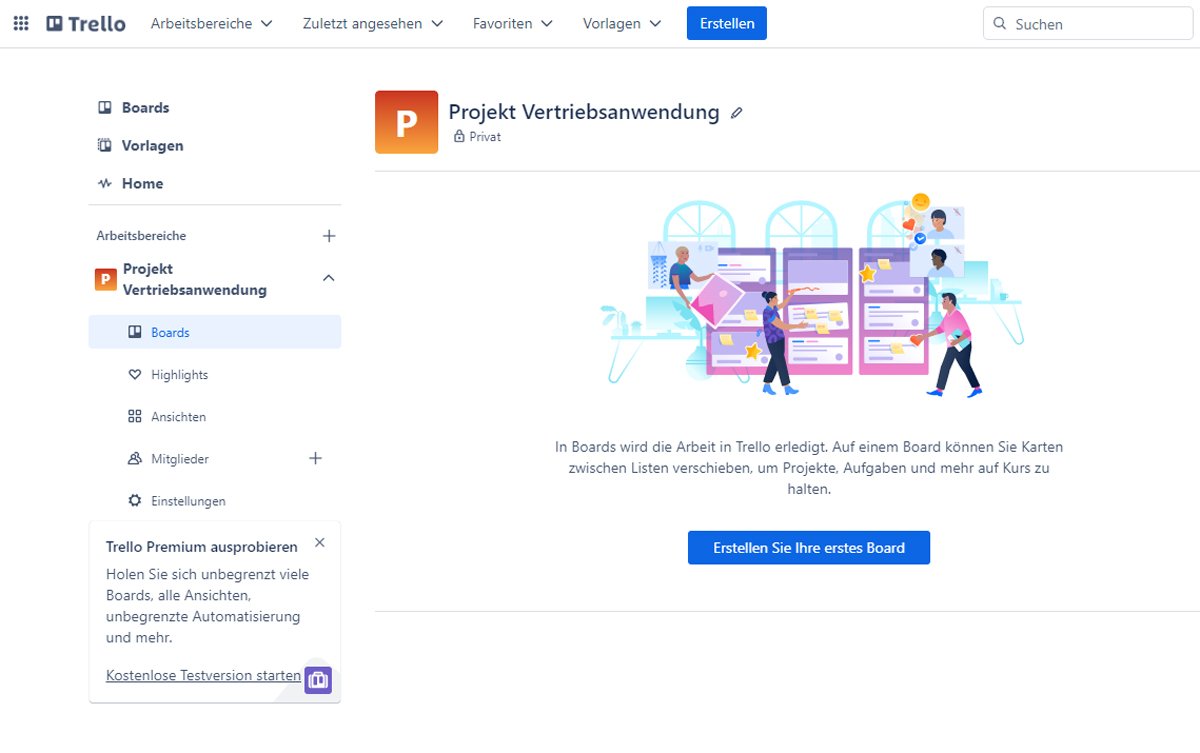Collapse the Projekt Vertriebsanwendung workspace
Image resolution: width=1200 pixels, height=753 pixels.
(x=328, y=279)
